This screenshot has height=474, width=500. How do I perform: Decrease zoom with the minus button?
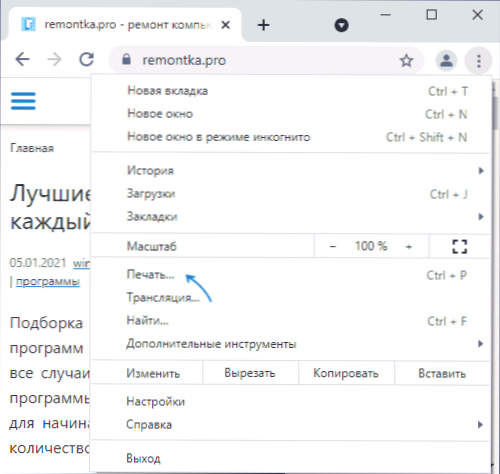coord(333,247)
